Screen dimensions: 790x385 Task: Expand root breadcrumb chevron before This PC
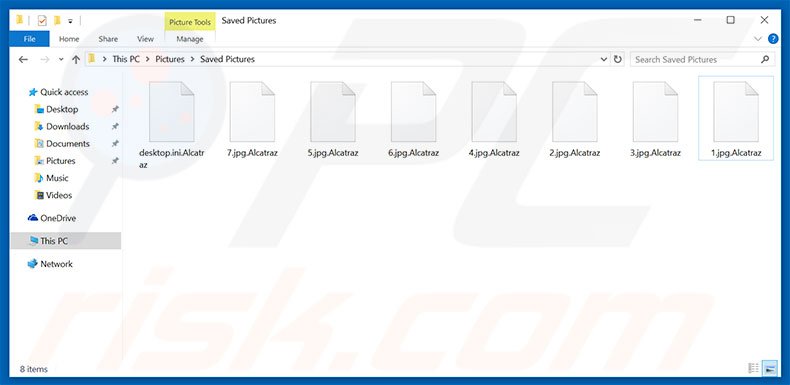click(105, 59)
